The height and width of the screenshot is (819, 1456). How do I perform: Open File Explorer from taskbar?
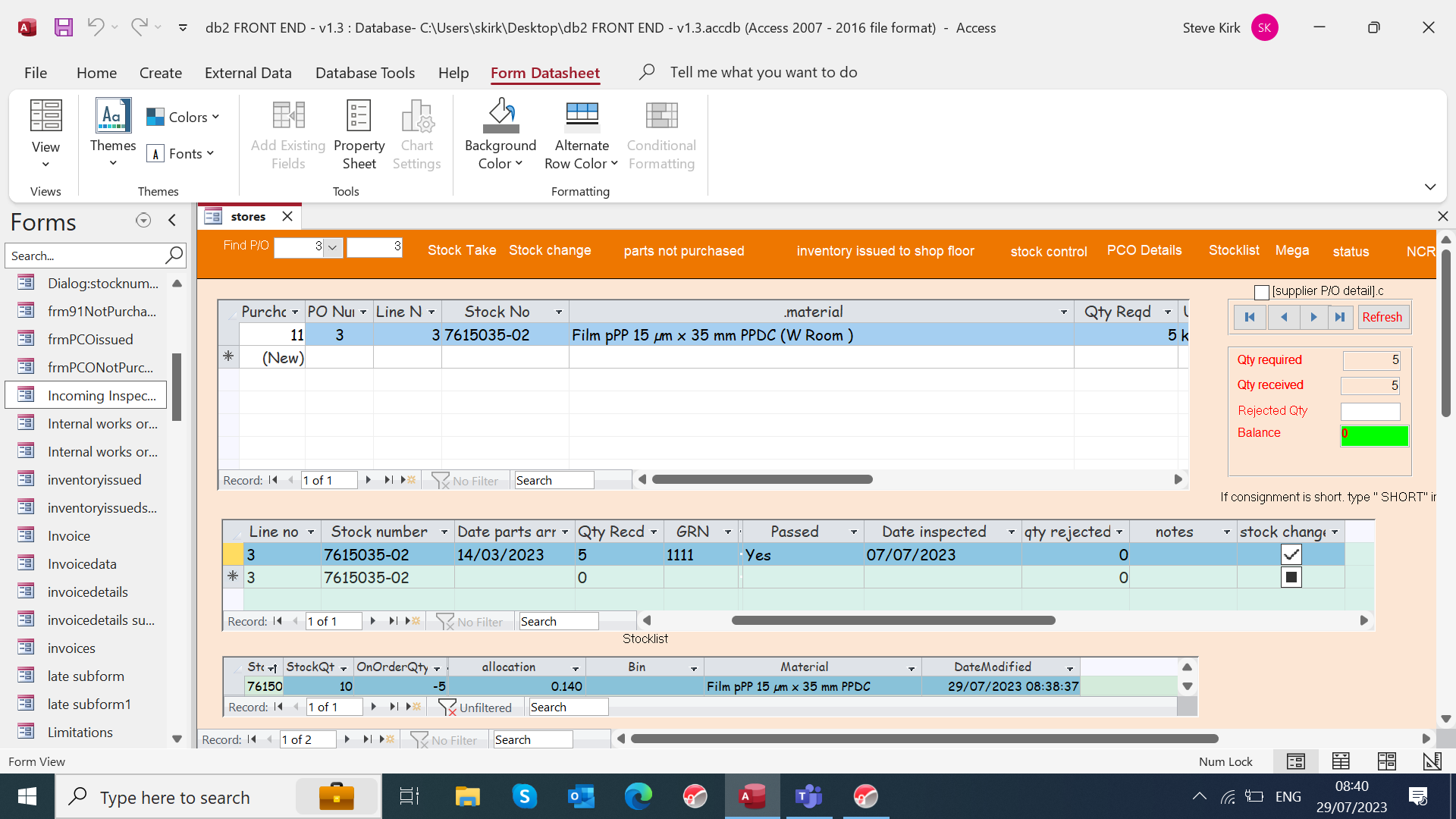tap(467, 797)
